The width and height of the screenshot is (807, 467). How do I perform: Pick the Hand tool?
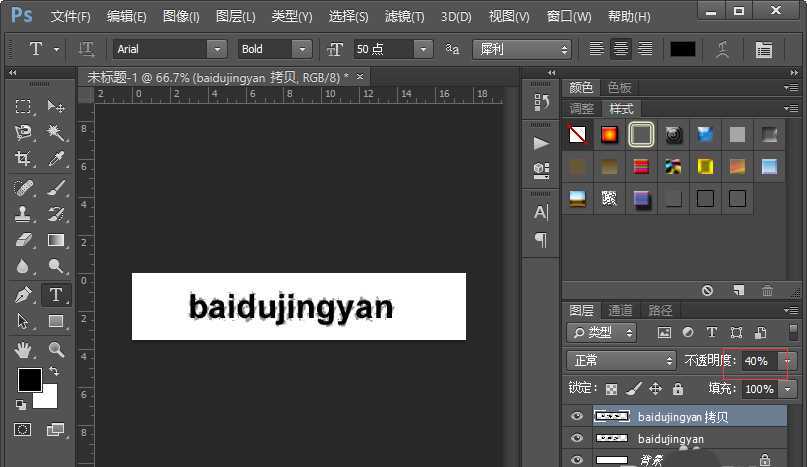click(x=24, y=349)
